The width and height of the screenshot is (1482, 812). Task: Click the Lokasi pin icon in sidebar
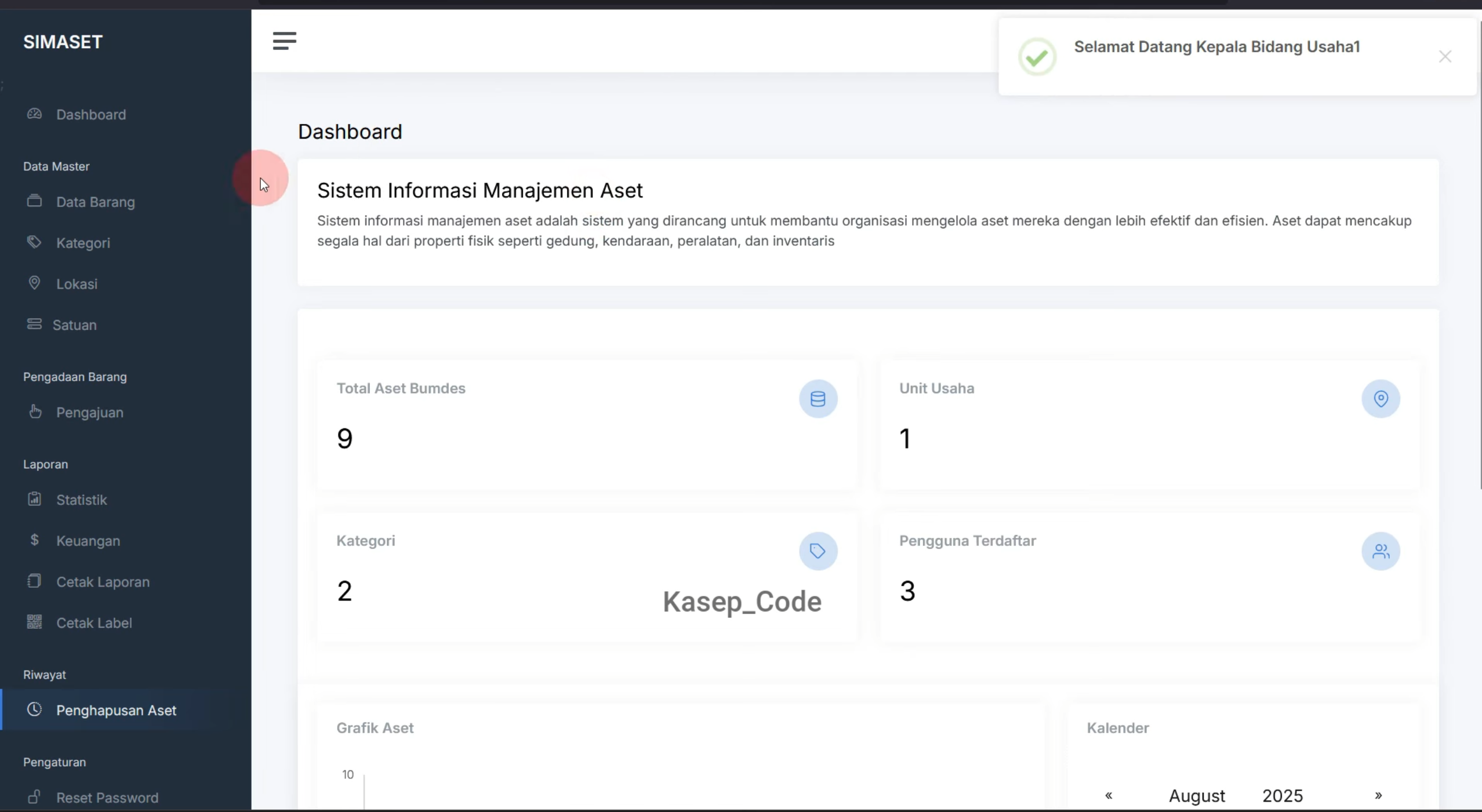click(x=34, y=283)
